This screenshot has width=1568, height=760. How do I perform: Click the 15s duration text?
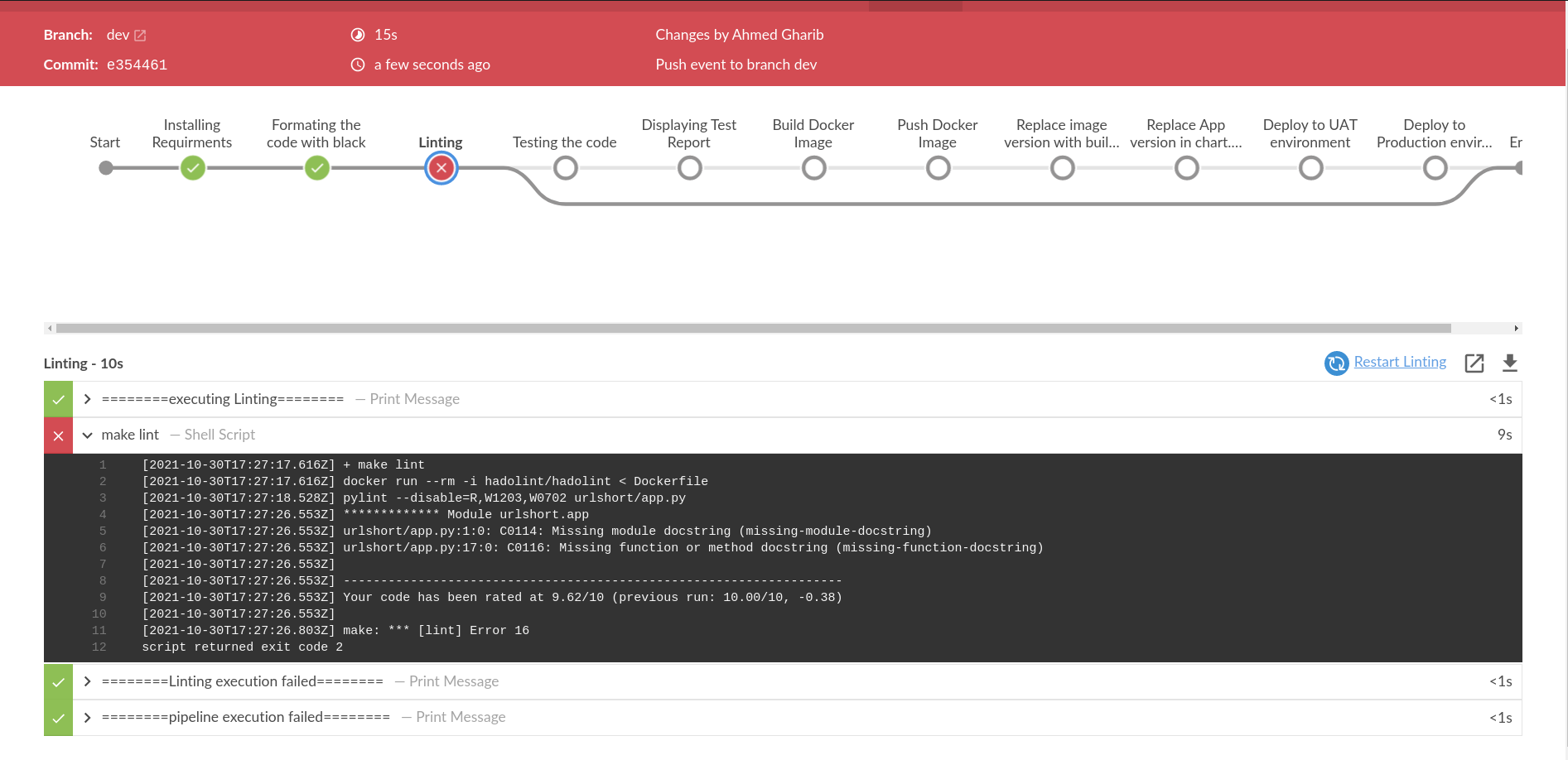point(386,35)
